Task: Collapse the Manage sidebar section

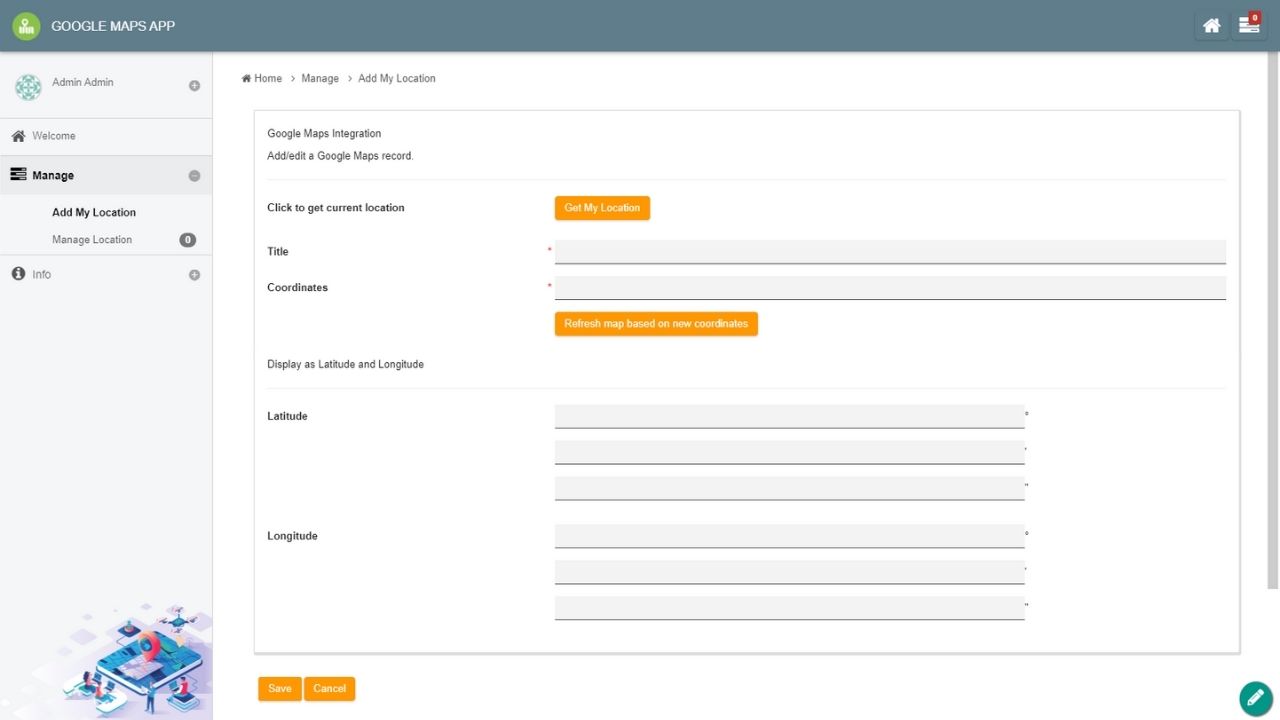Action: coord(194,176)
